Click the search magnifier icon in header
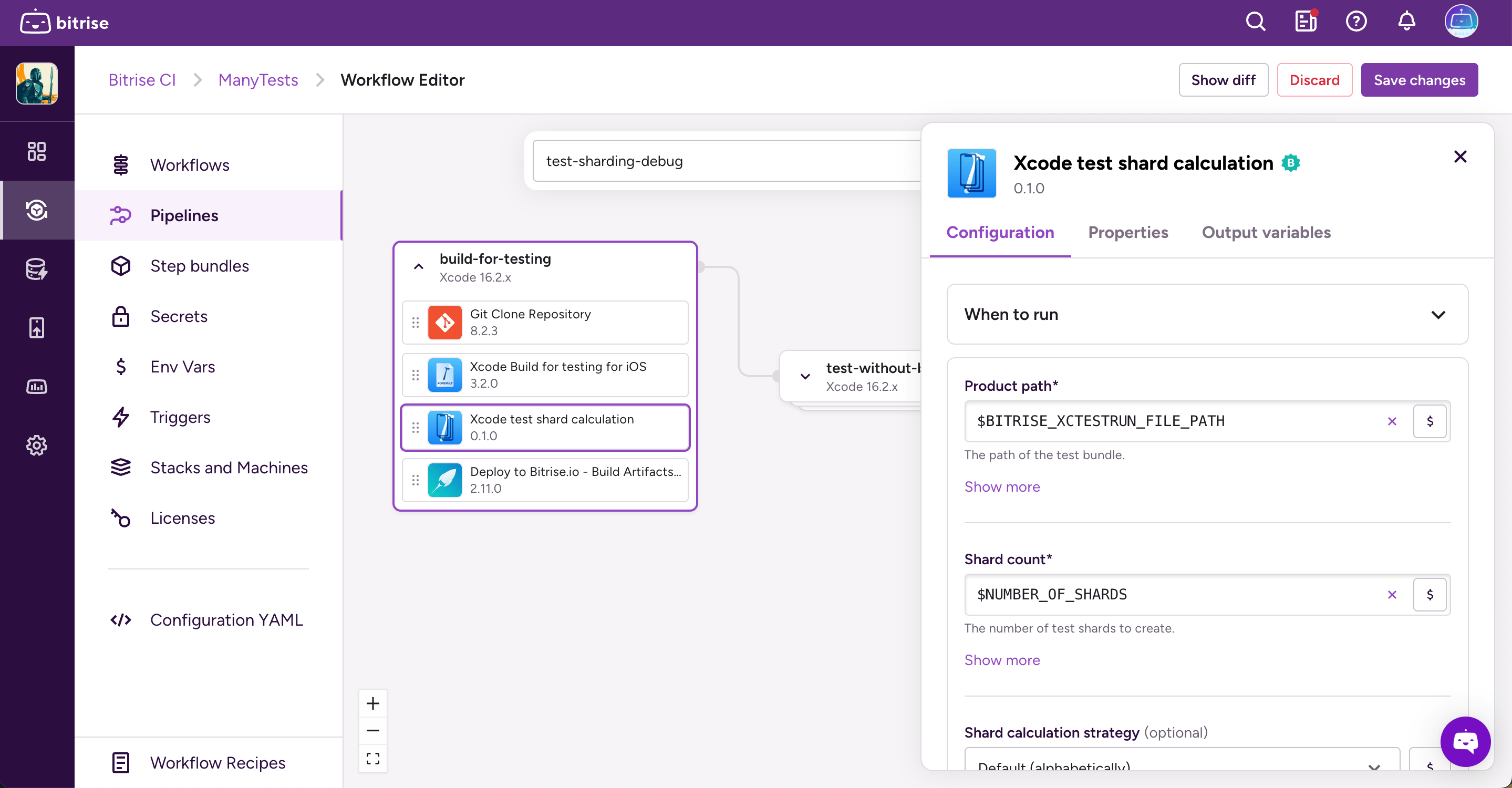 pos(1255,22)
